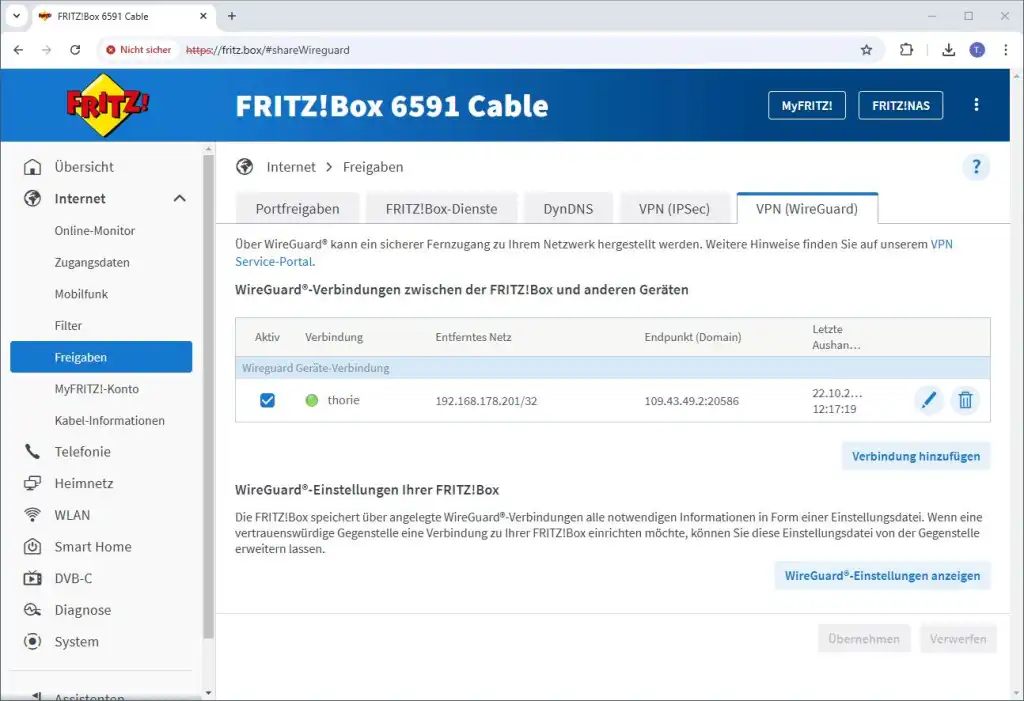Click the Heimnetz network icon

(x=32, y=483)
